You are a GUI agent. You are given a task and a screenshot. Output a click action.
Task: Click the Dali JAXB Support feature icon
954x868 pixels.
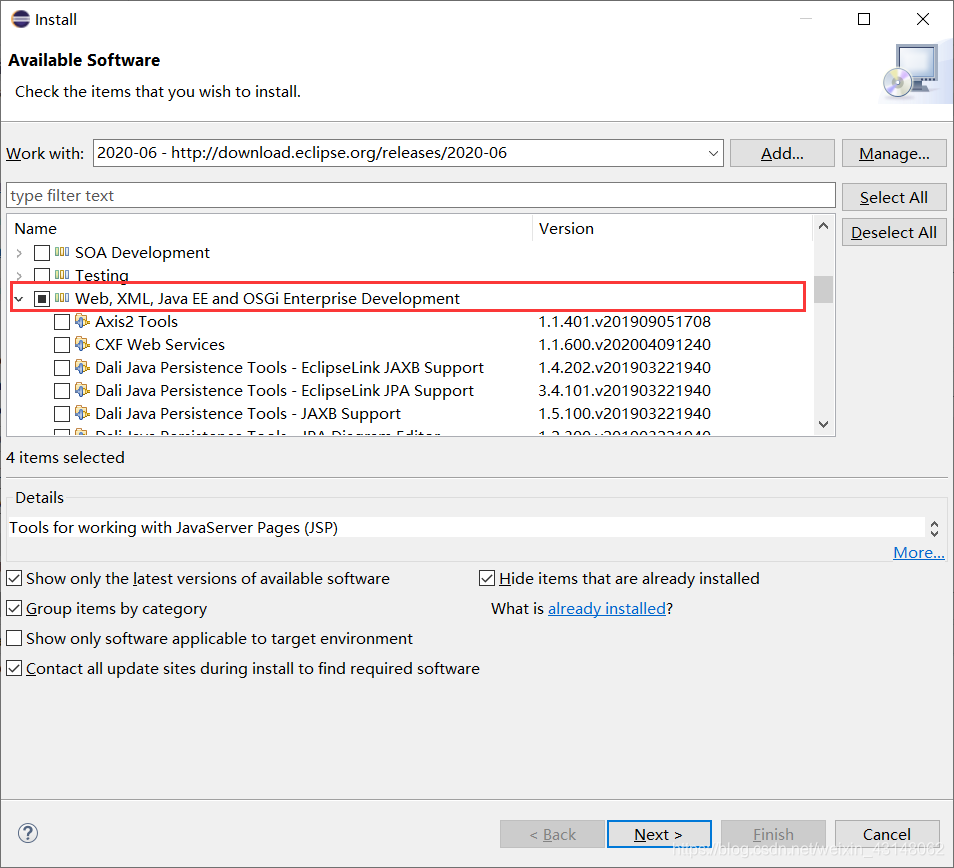click(x=82, y=413)
